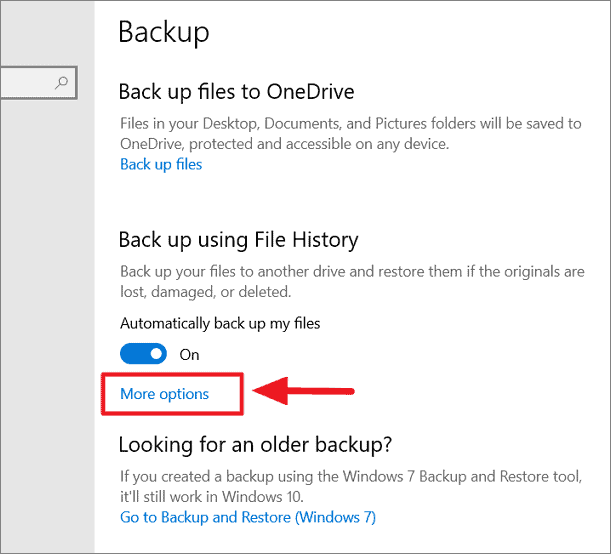The image size is (611, 554).
Task: Open the Back up files link
Action: coord(161,164)
